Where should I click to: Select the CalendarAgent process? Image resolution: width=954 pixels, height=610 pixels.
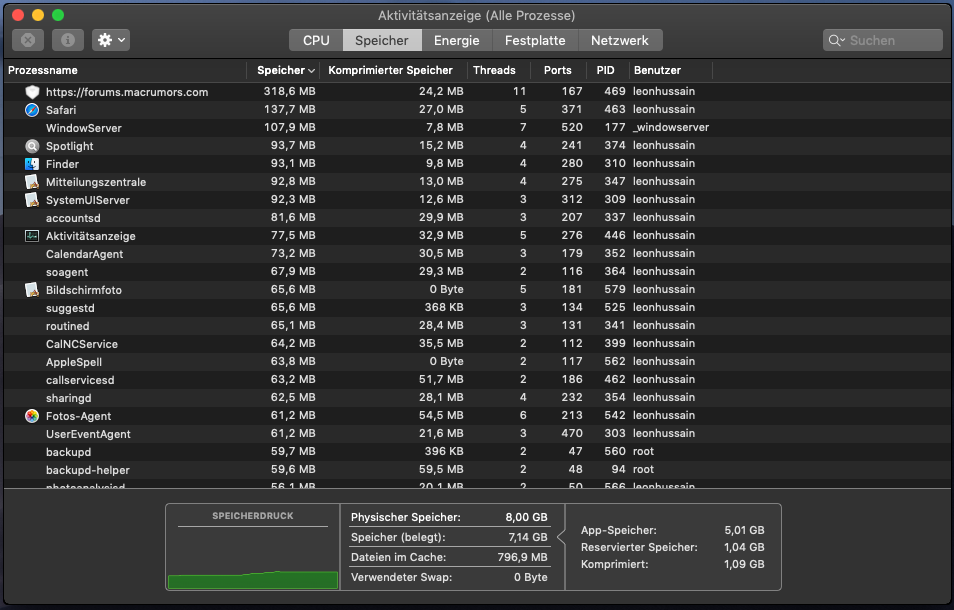point(477,254)
